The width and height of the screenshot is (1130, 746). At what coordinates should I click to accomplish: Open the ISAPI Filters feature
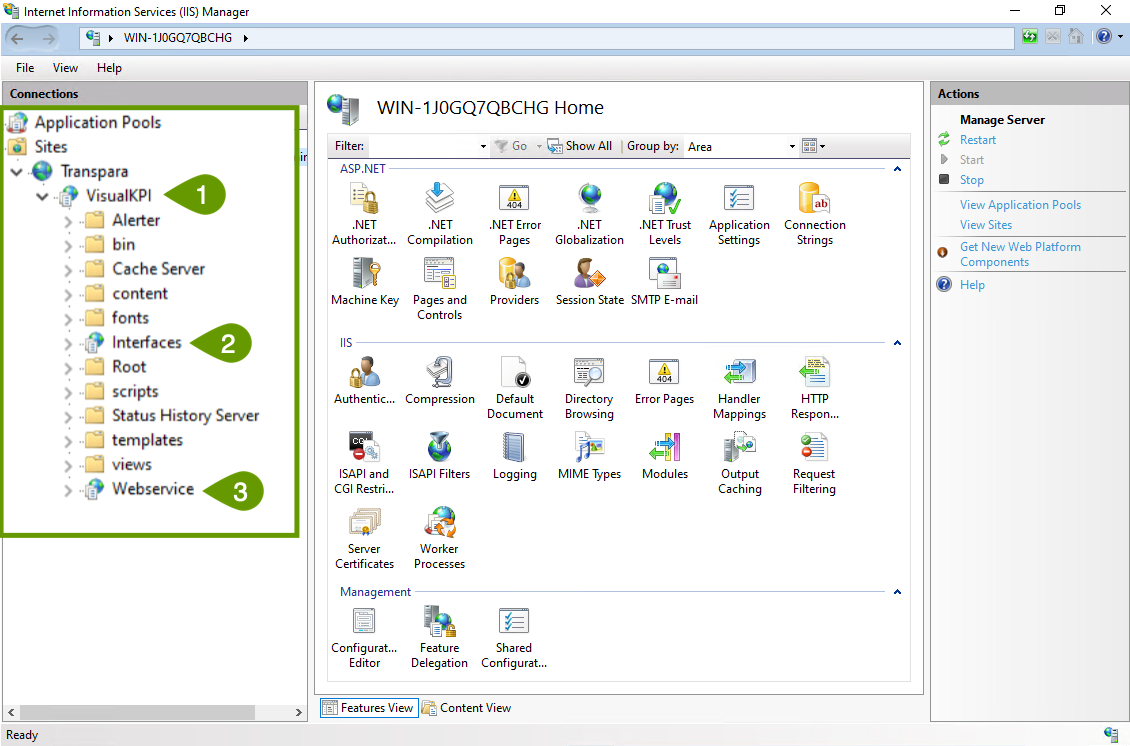439,450
